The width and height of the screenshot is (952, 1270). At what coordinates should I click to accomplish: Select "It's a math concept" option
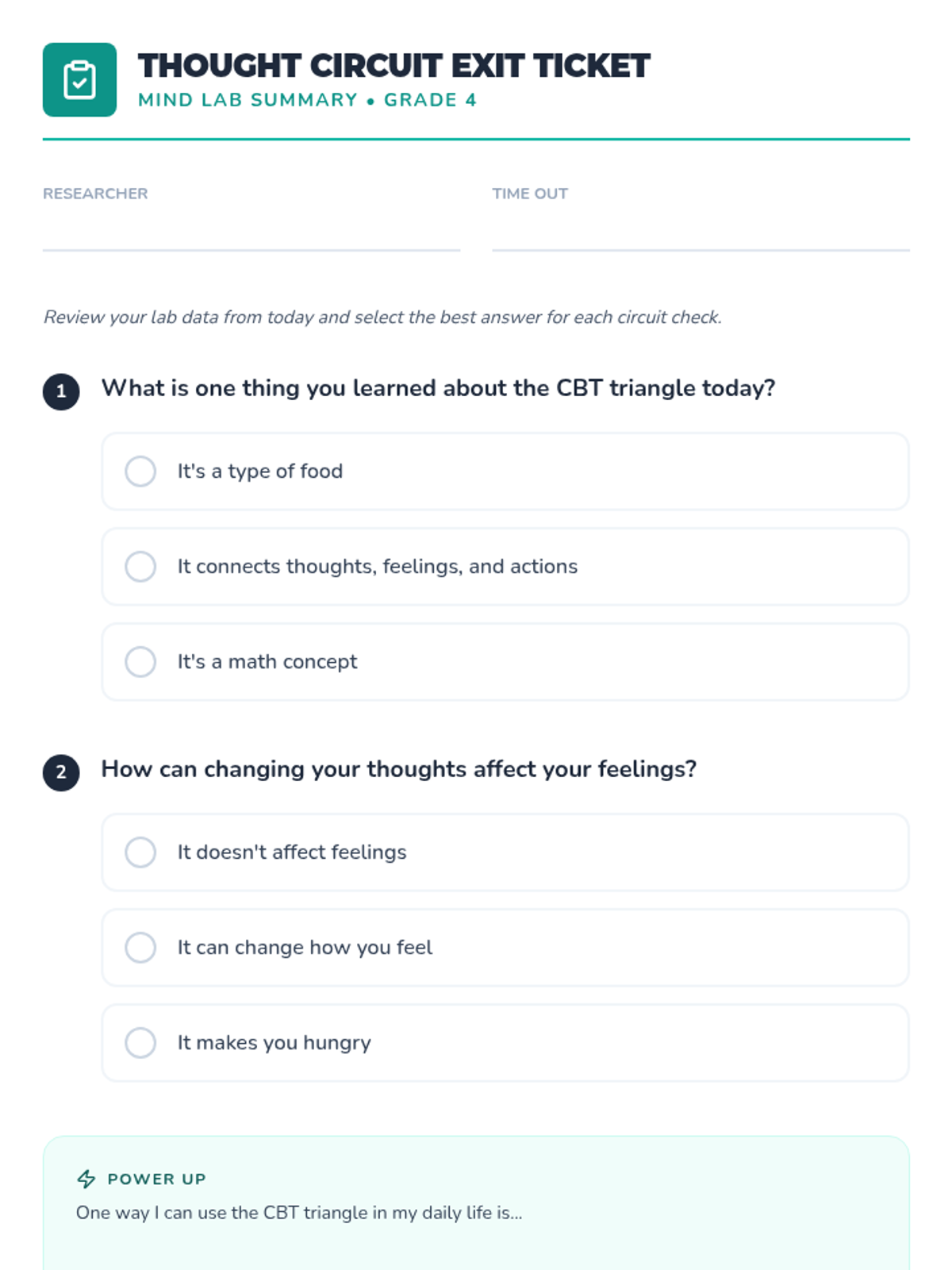point(505,662)
